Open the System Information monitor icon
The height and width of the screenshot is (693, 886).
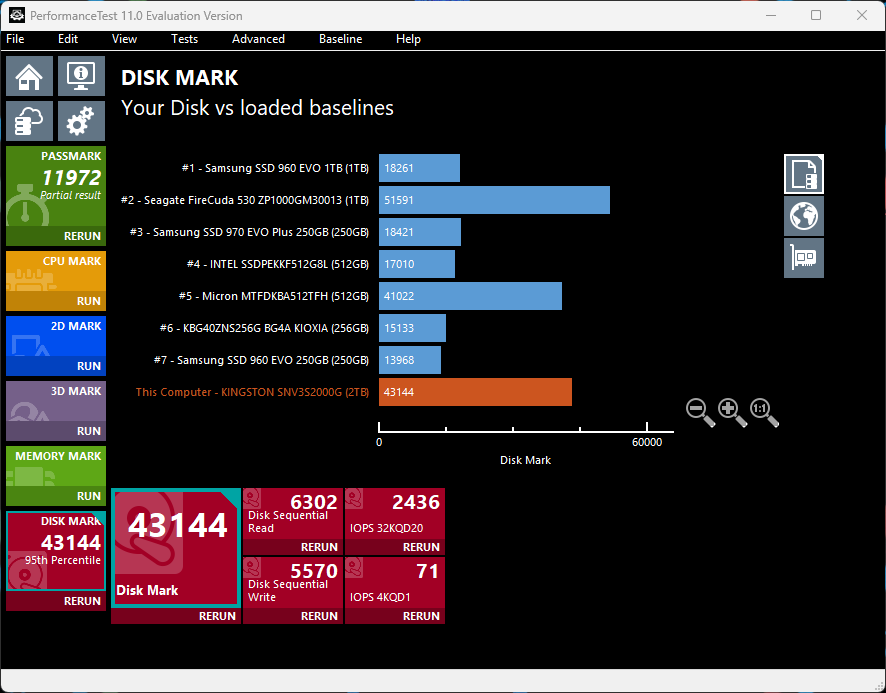81,76
